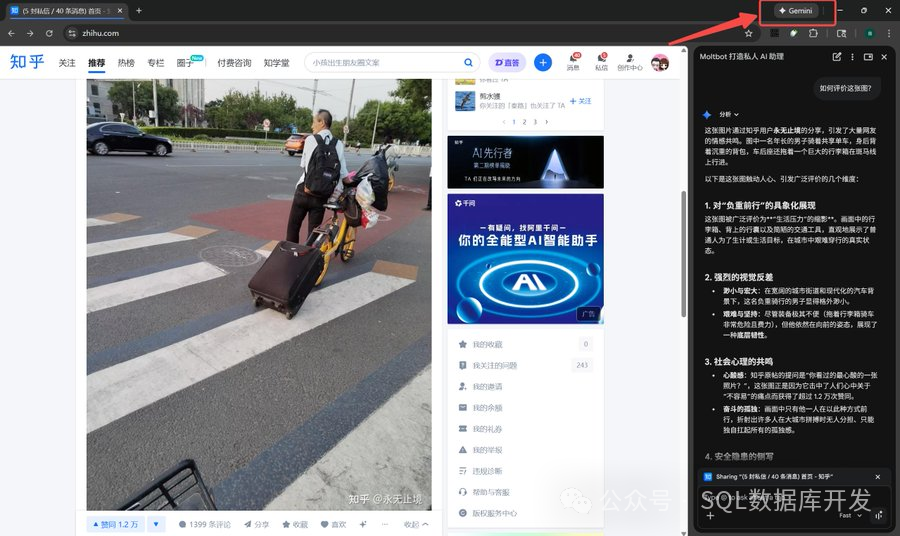Bookmark this page with star icon
This screenshot has width=900, height=536.
(x=748, y=33)
